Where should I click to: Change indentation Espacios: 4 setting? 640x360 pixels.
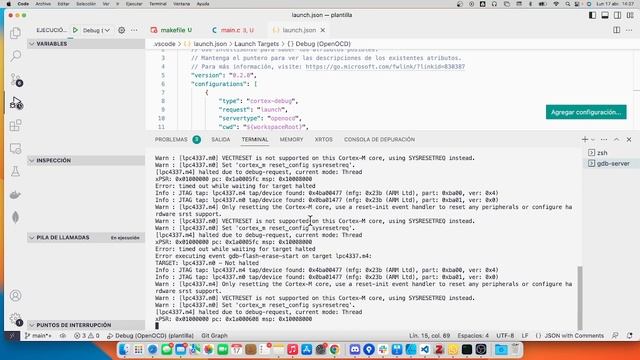[x=473, y=336]
